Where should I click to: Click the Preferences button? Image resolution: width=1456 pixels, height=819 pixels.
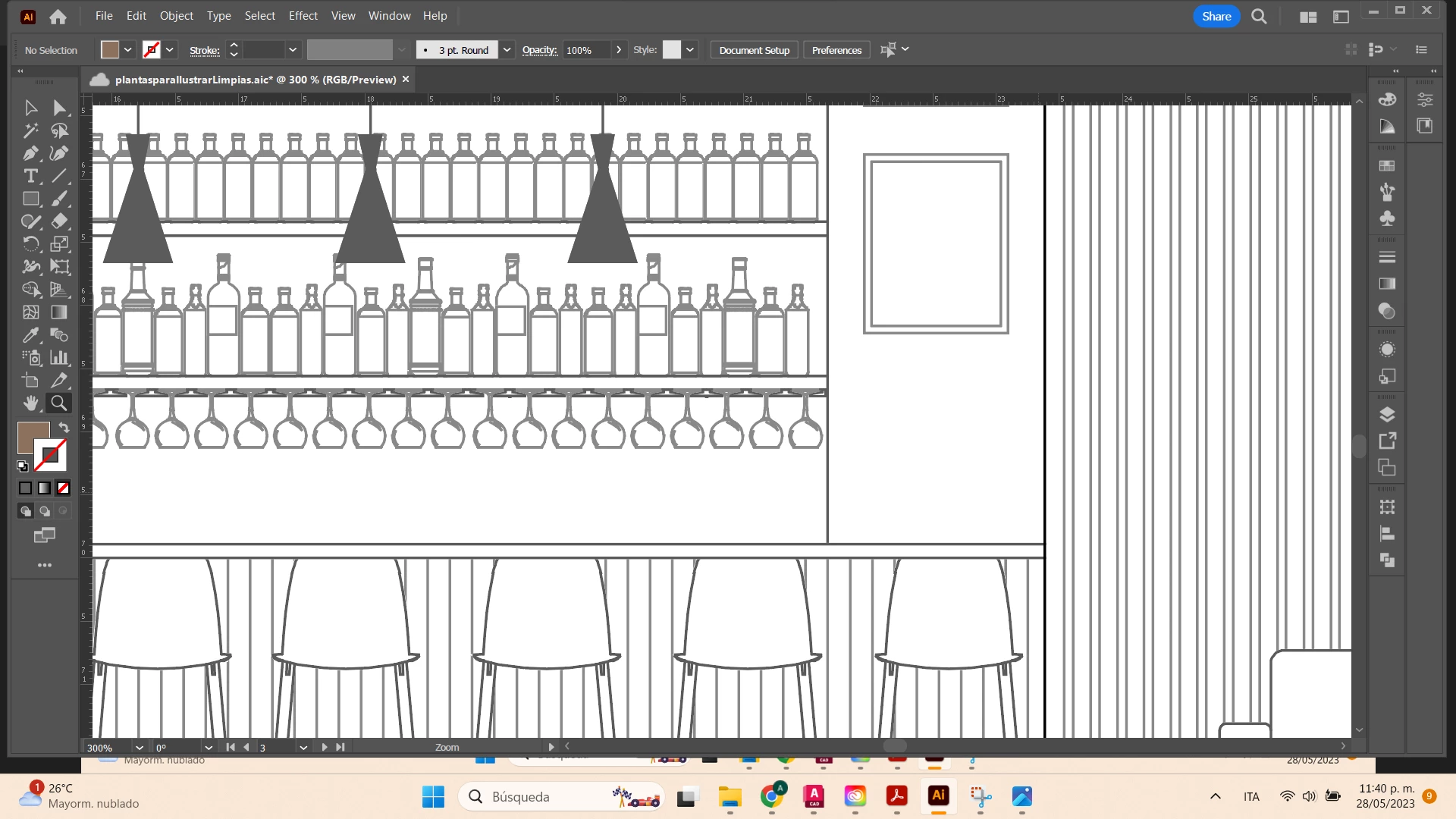(836, 50)
